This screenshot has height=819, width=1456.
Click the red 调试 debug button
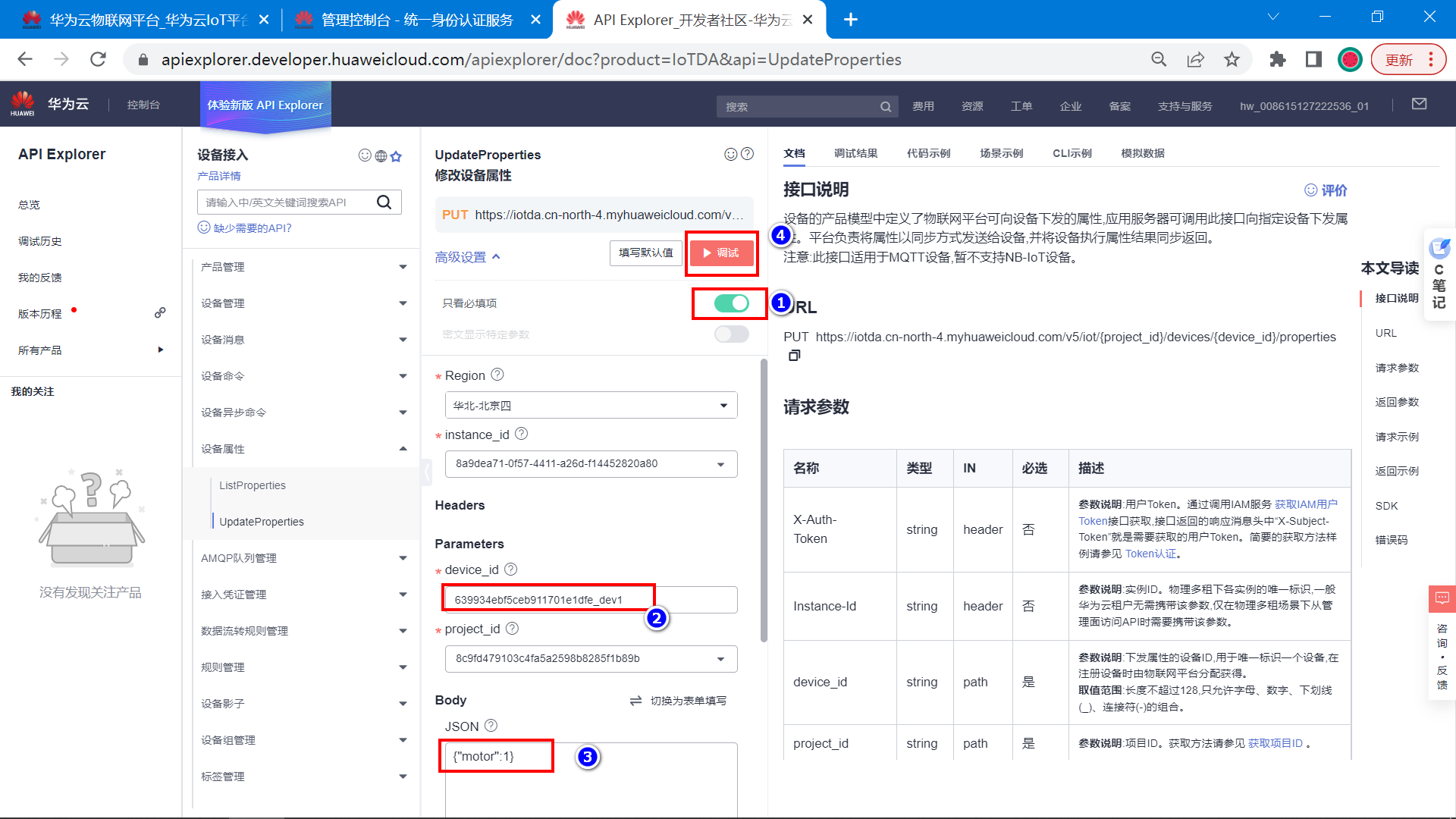click(x=721, y=253)
